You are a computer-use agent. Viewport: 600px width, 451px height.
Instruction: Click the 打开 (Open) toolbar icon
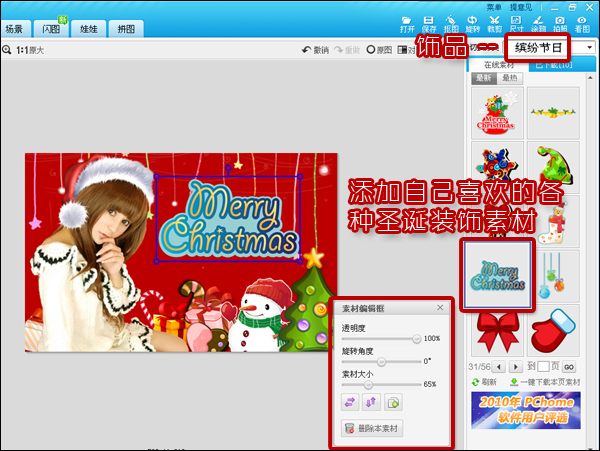pyautogui.click(x=407, y=24)
